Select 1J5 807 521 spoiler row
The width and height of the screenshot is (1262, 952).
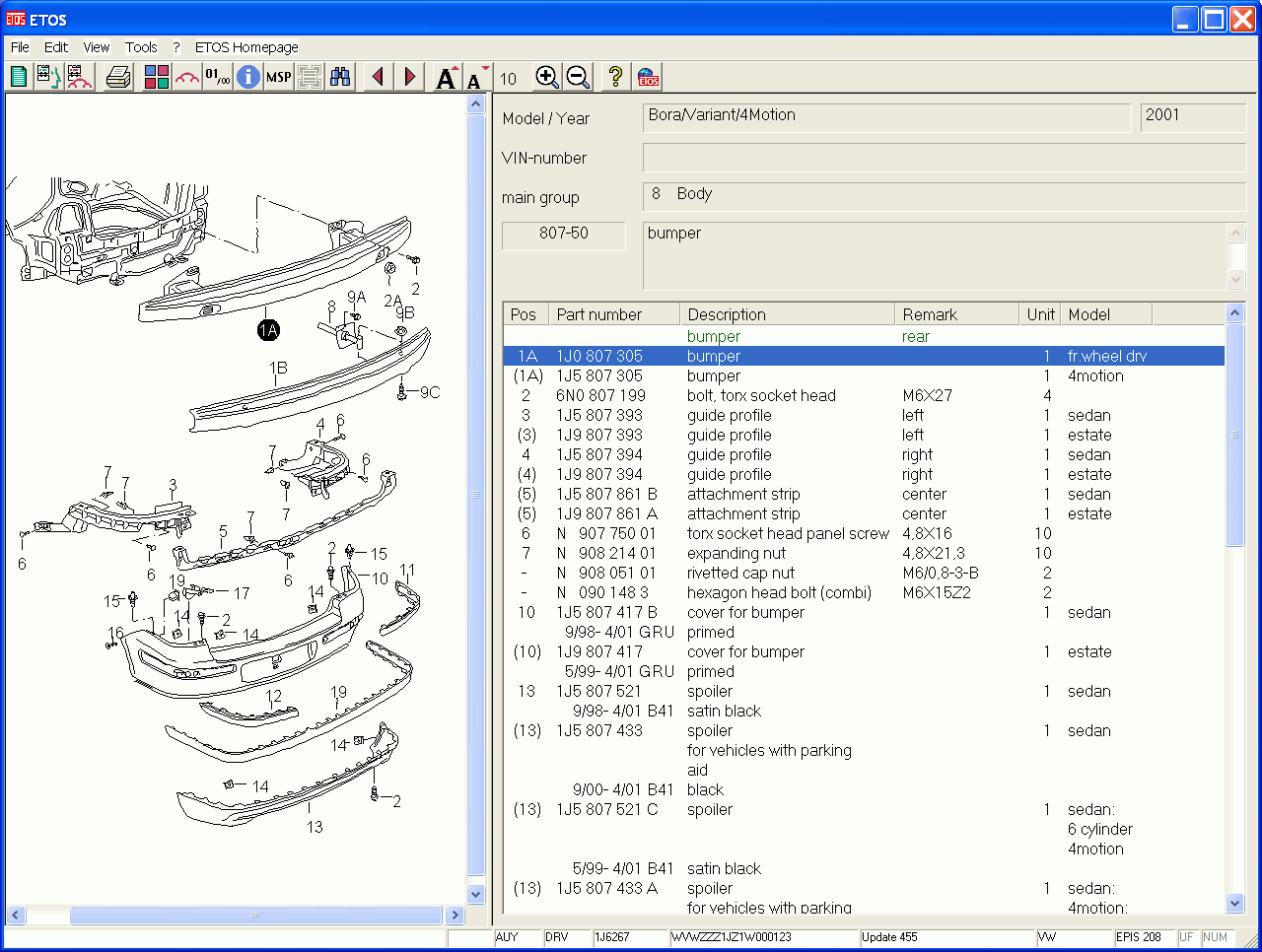[x=864, y=691]
